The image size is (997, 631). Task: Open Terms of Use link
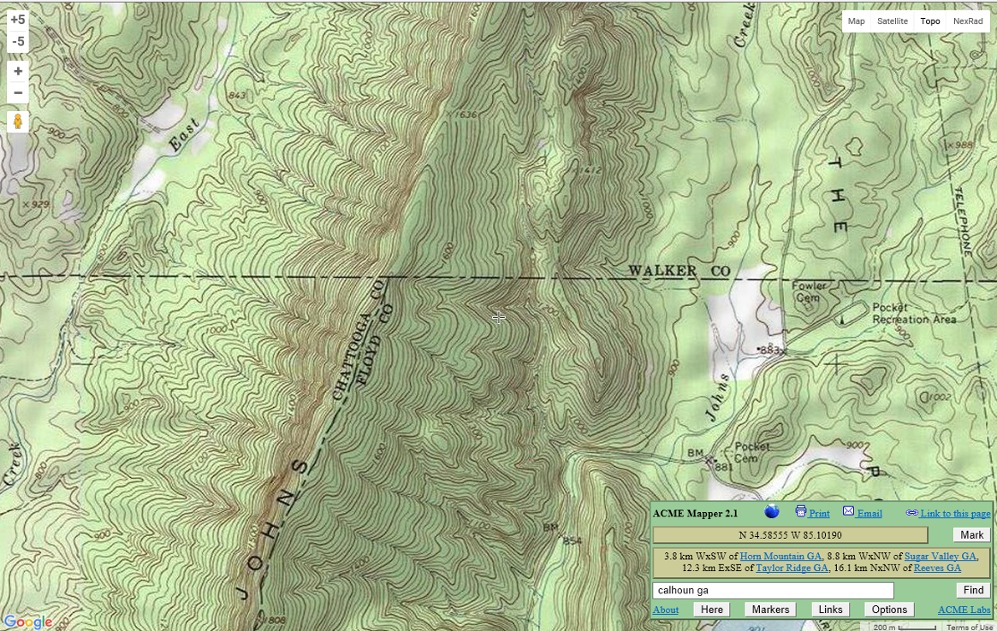click(969, 627)
